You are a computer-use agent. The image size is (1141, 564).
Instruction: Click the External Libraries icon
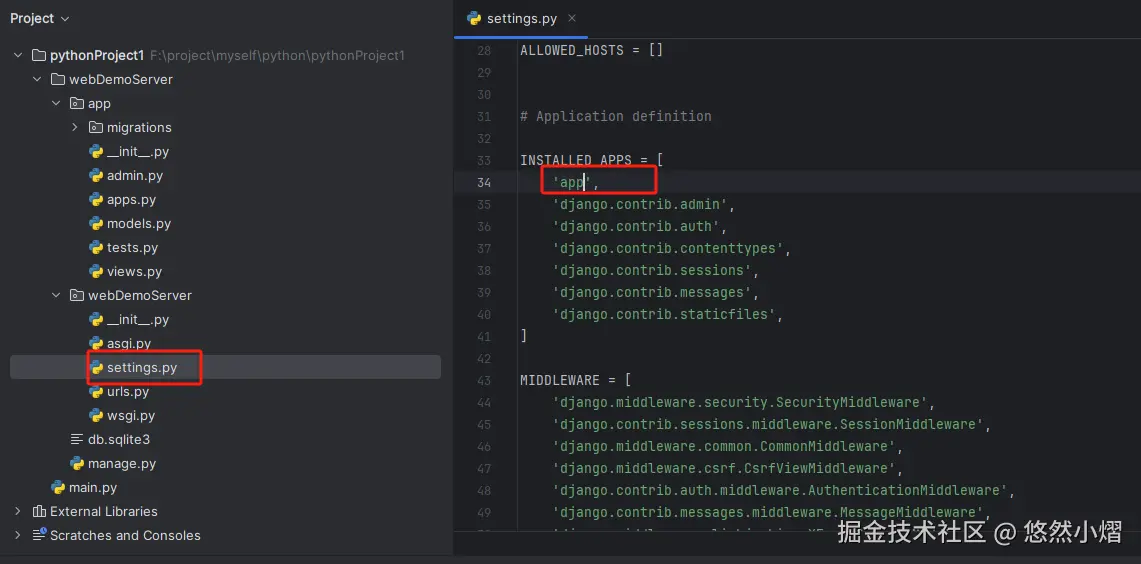point(40,512)
